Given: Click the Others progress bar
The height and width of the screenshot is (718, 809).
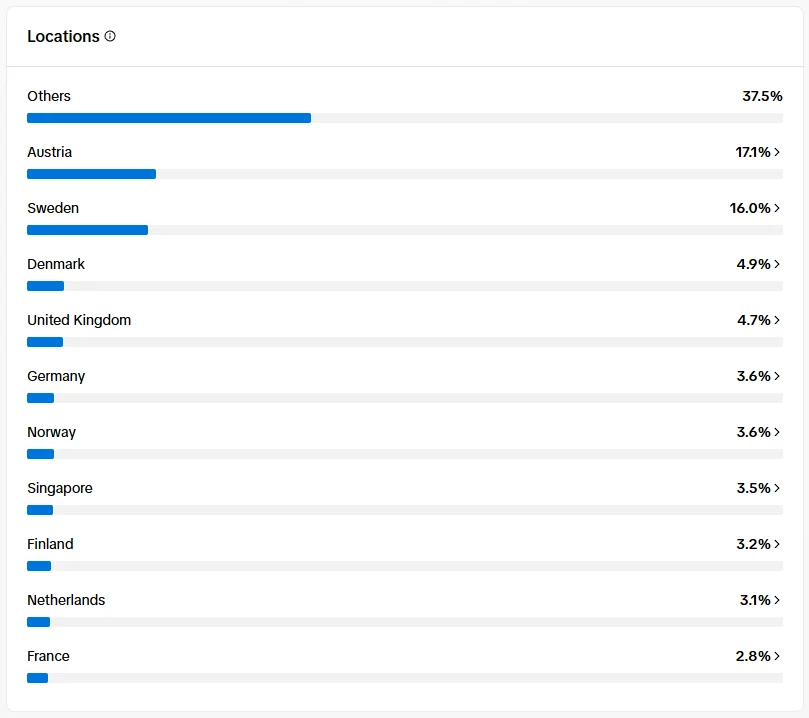Looking at the screenshot, I should pyautogui.click(x=168, y=117).
